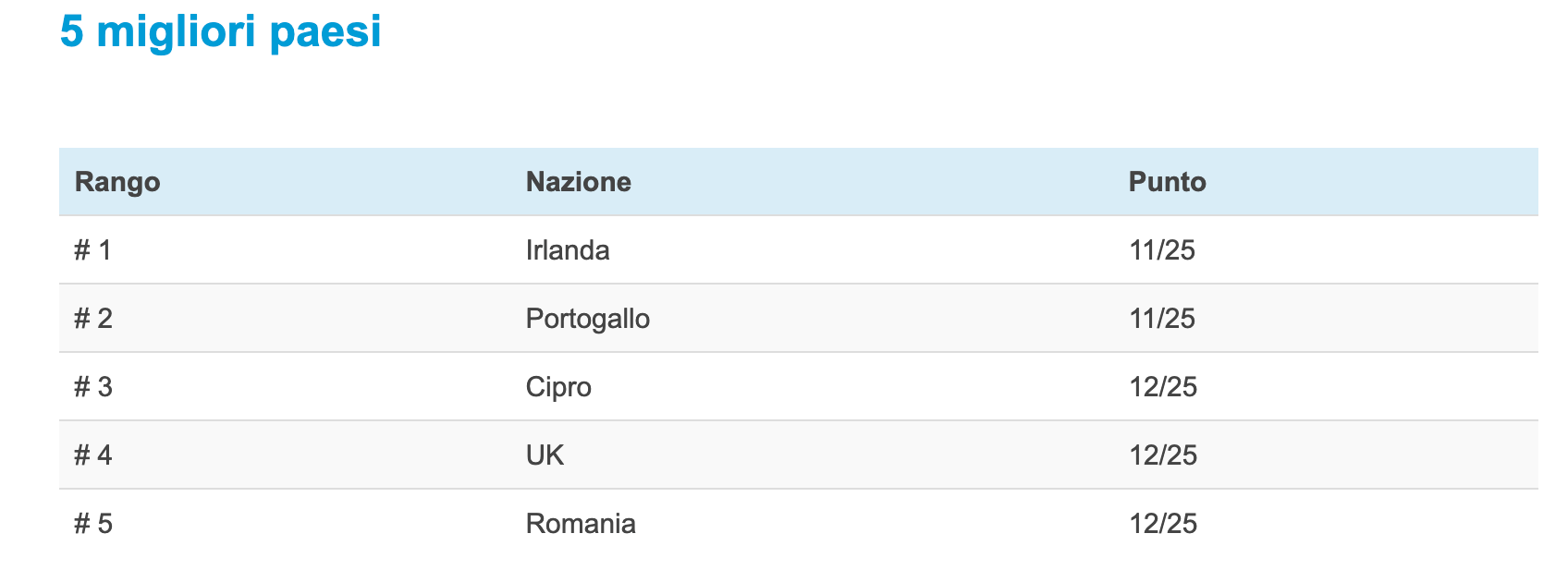Viewport: 1568px width, 582px height.
Task: Click Portogallo's 11/25 score
Action: tap(1162, 319)
